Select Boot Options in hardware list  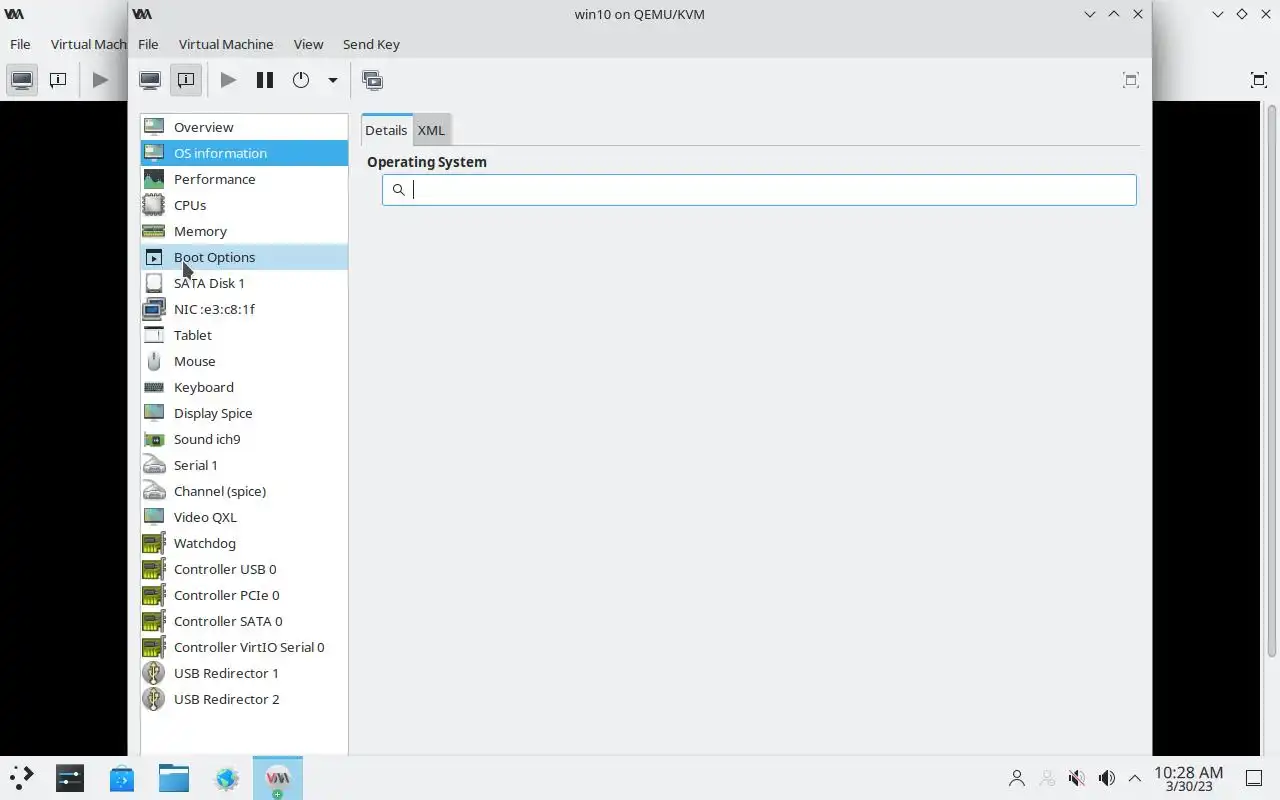coord(244,257)
